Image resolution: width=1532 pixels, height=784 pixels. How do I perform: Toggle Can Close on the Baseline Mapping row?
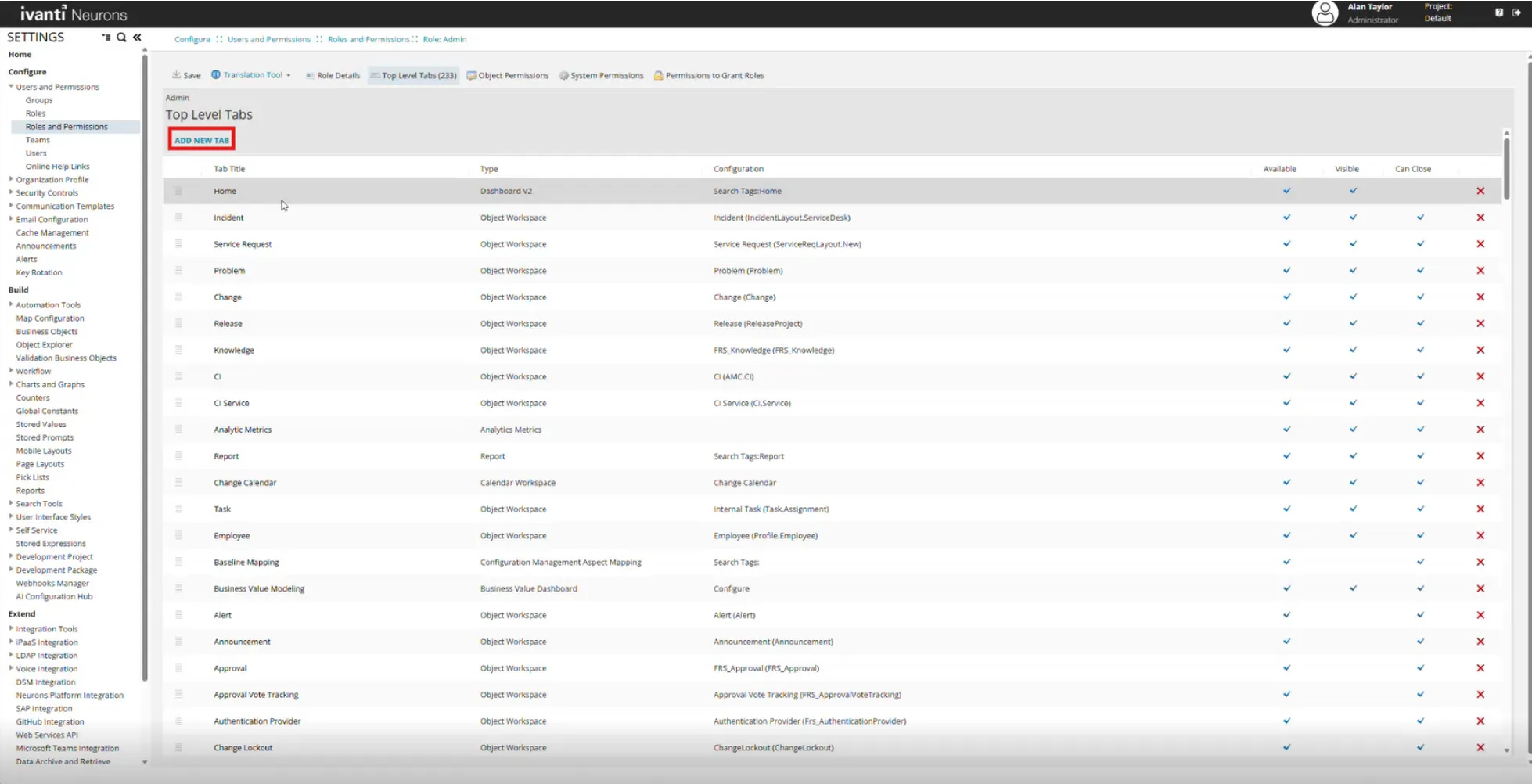(1420, 562)
